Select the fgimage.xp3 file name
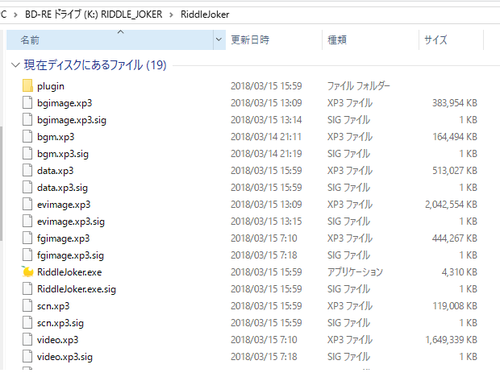500x377 pixels. 63,239
